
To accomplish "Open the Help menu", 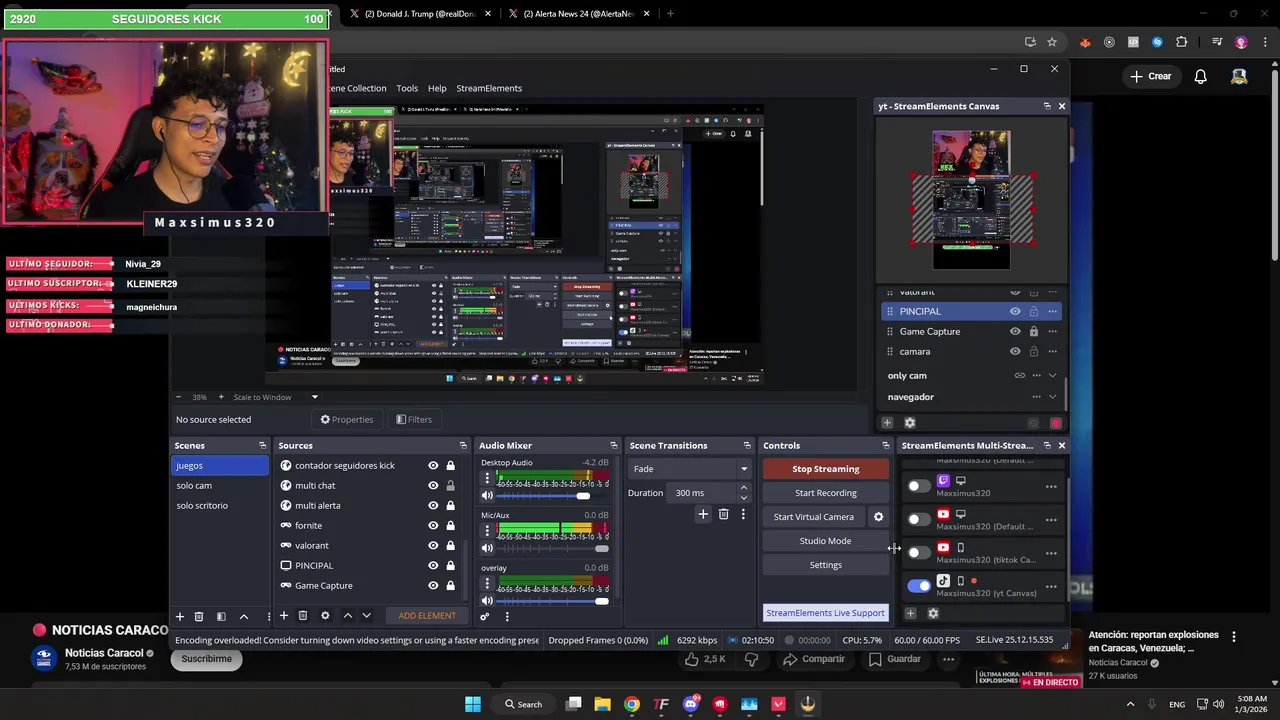I will [x=437, y=88].
